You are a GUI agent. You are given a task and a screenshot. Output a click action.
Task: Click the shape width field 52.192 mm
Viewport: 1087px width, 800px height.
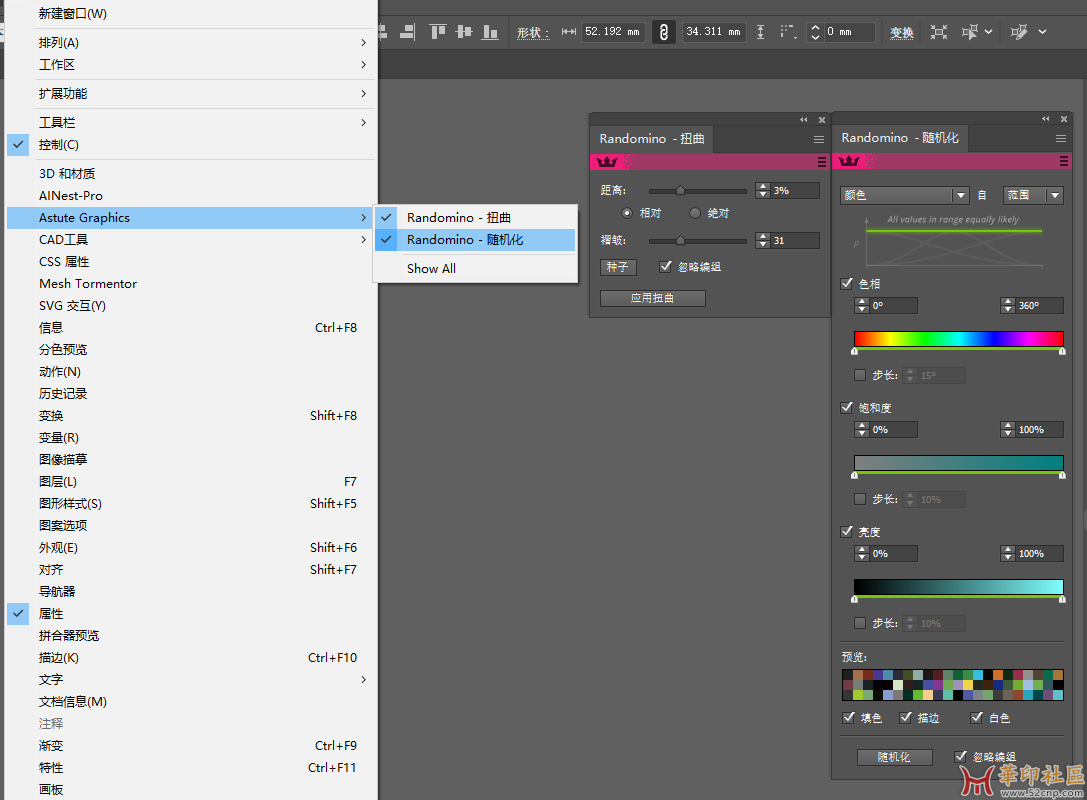[x=613, y=32]
